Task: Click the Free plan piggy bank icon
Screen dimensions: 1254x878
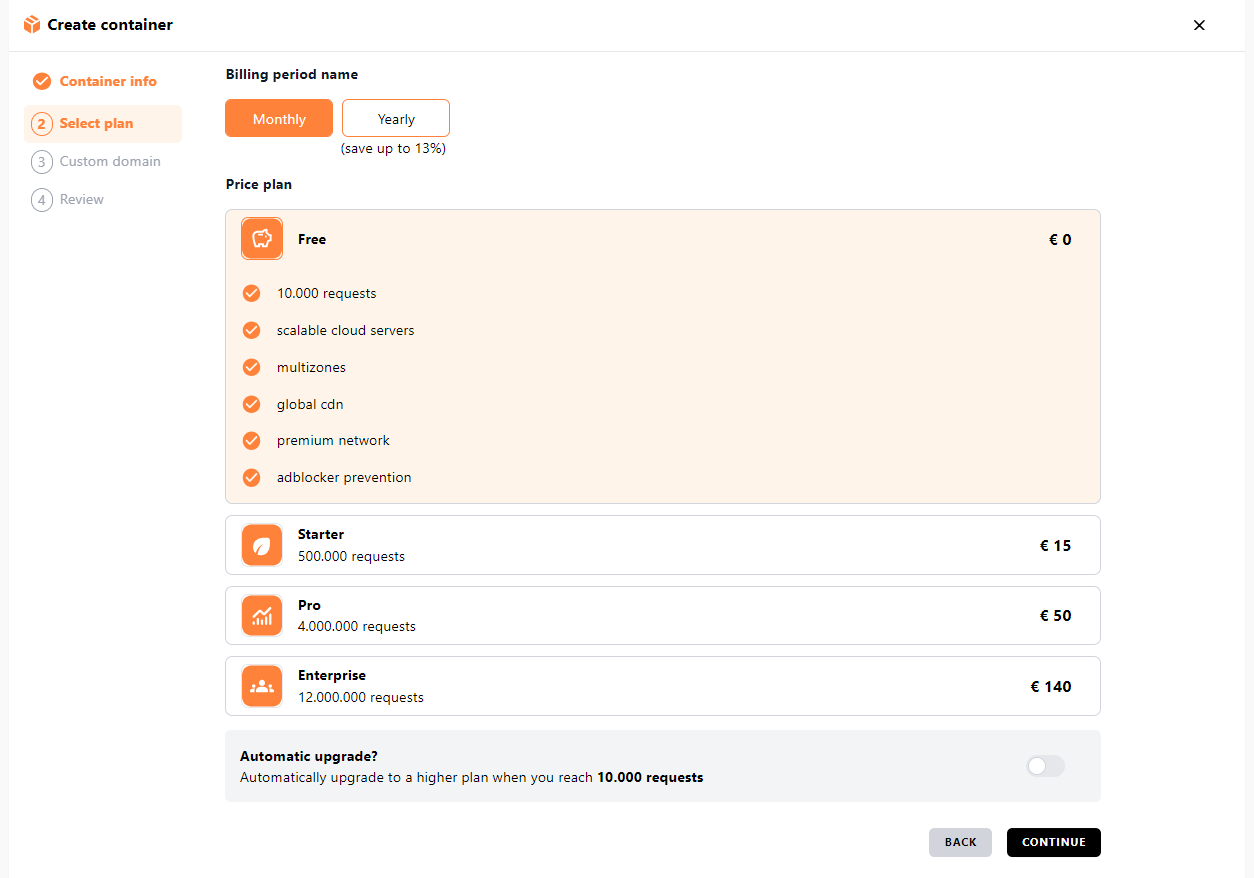Action: tap(262, 239)
